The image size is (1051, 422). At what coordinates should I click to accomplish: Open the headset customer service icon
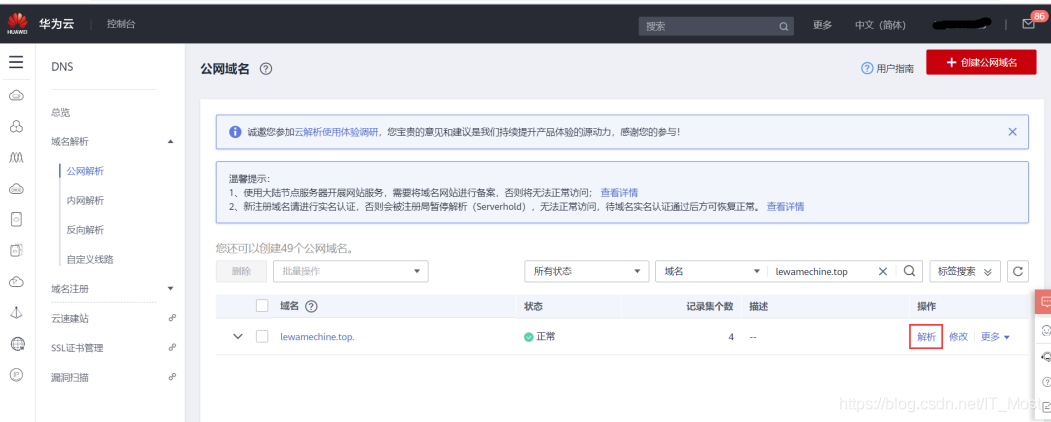1046,356
